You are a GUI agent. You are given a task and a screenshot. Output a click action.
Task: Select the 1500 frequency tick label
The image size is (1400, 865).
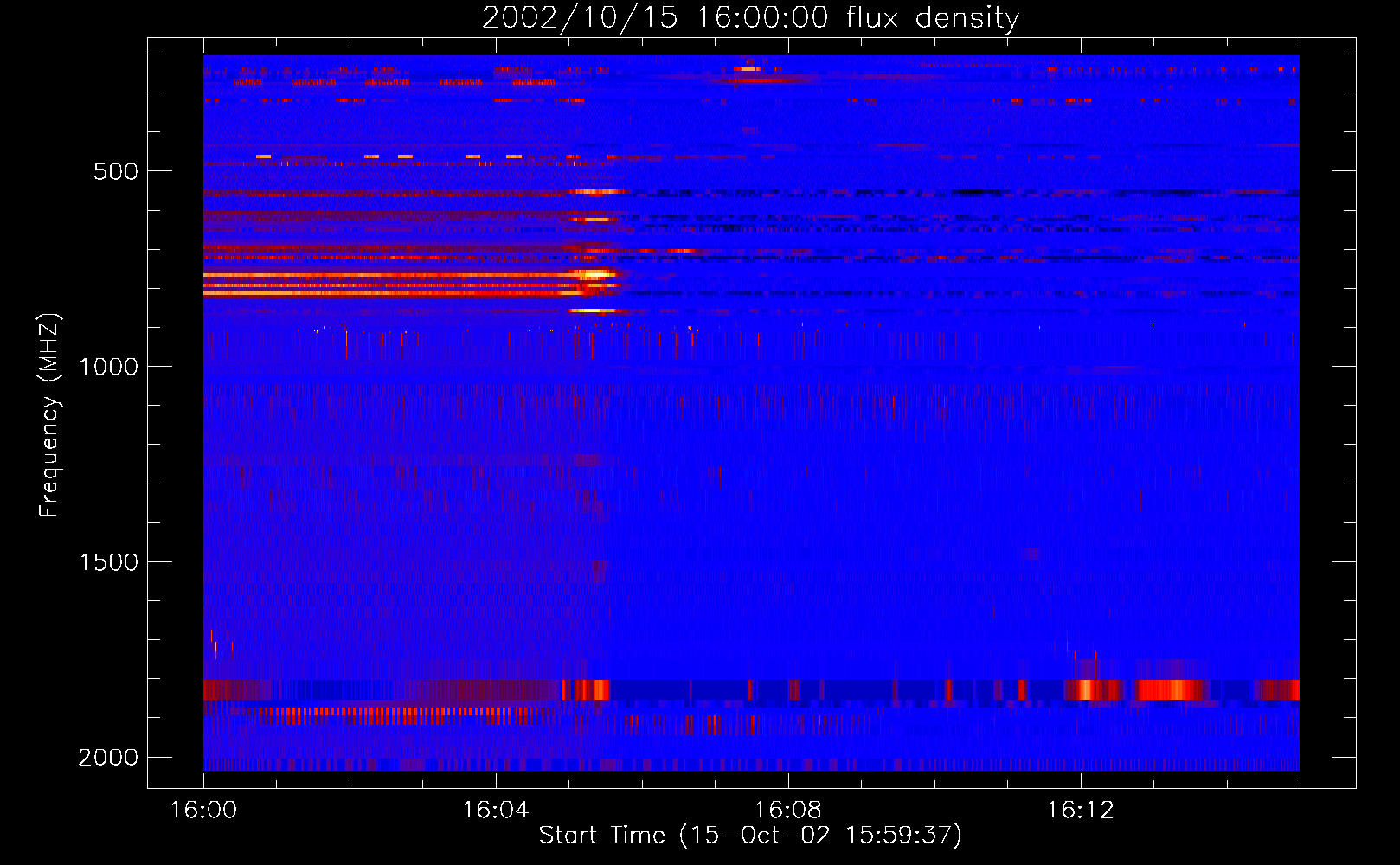pyautogui.click(x=109, y=562)
